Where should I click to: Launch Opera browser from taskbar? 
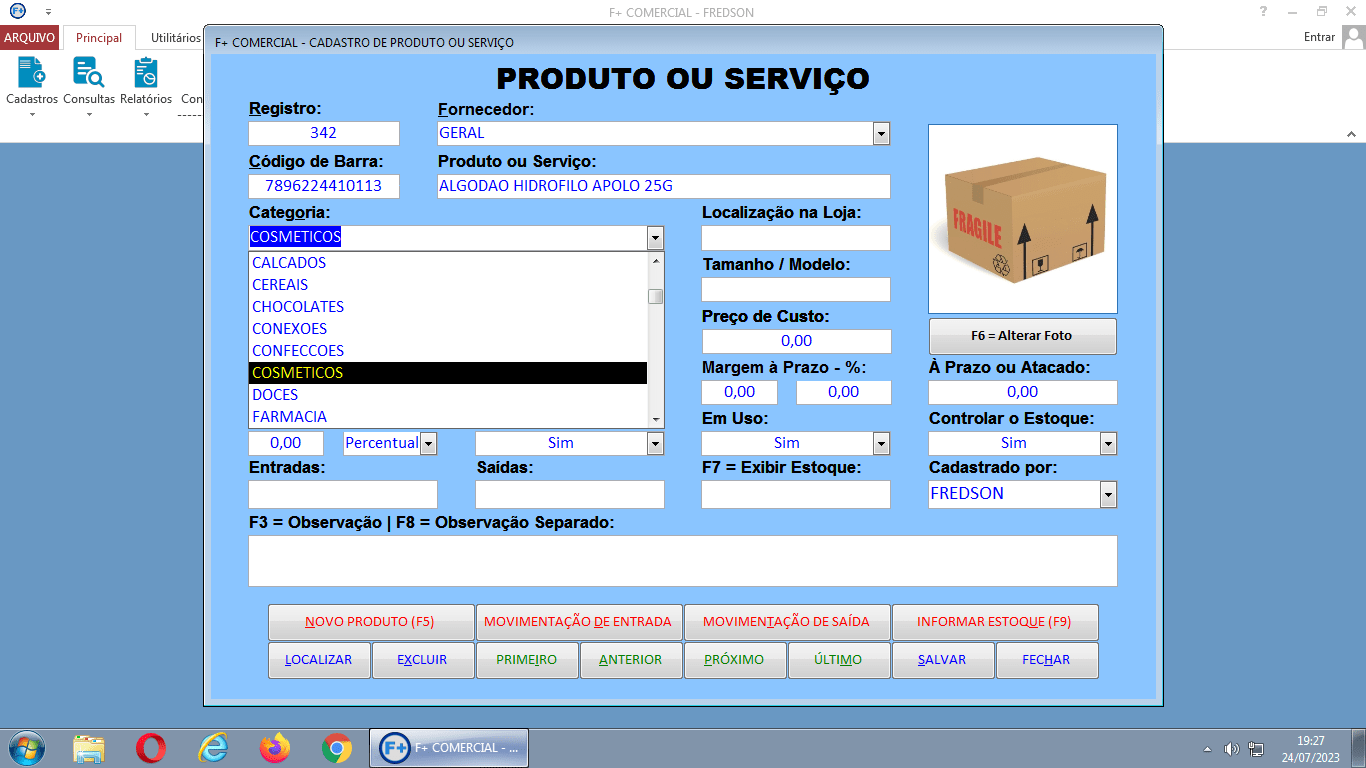(151, 748)
